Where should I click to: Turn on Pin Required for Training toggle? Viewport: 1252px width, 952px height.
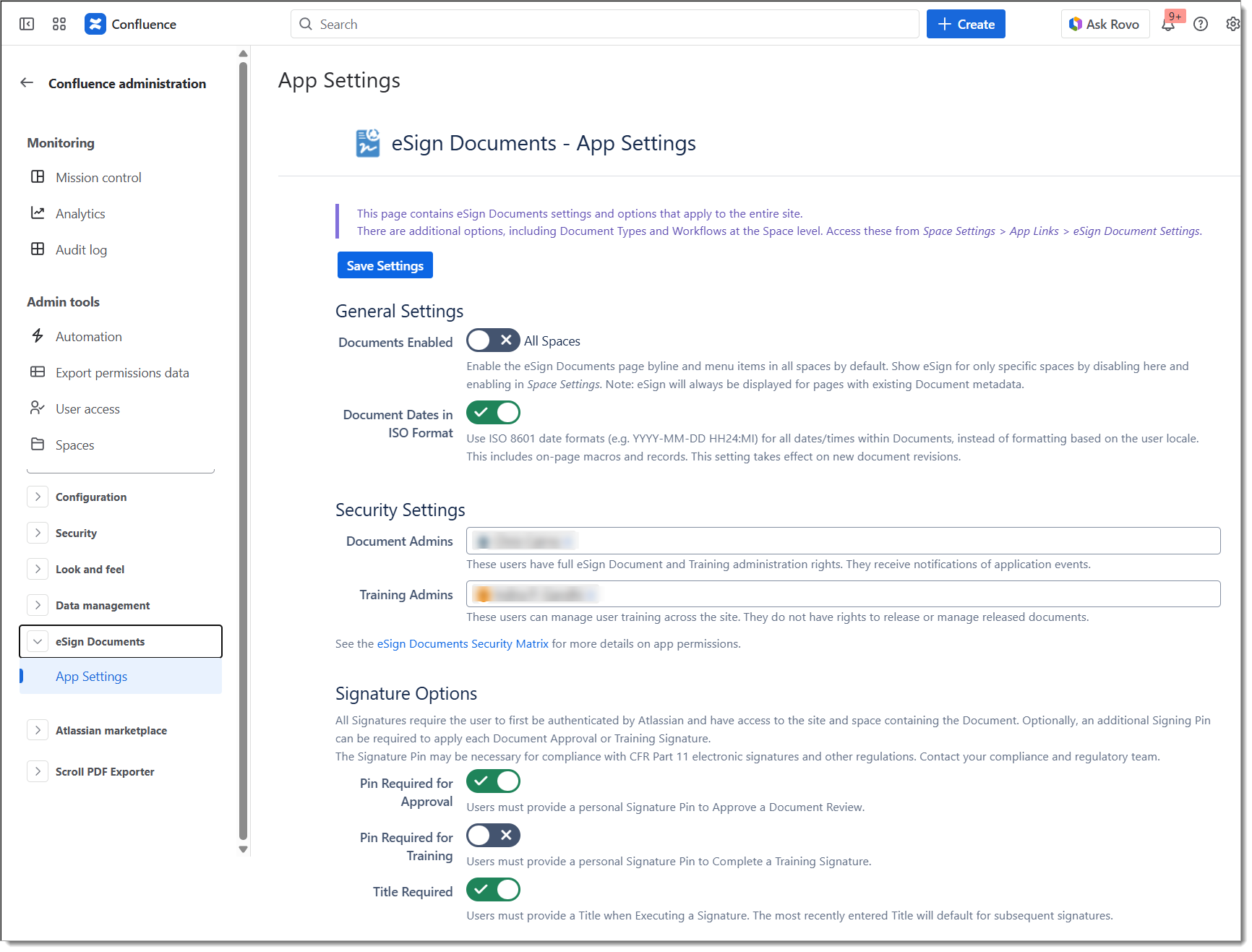493,836
